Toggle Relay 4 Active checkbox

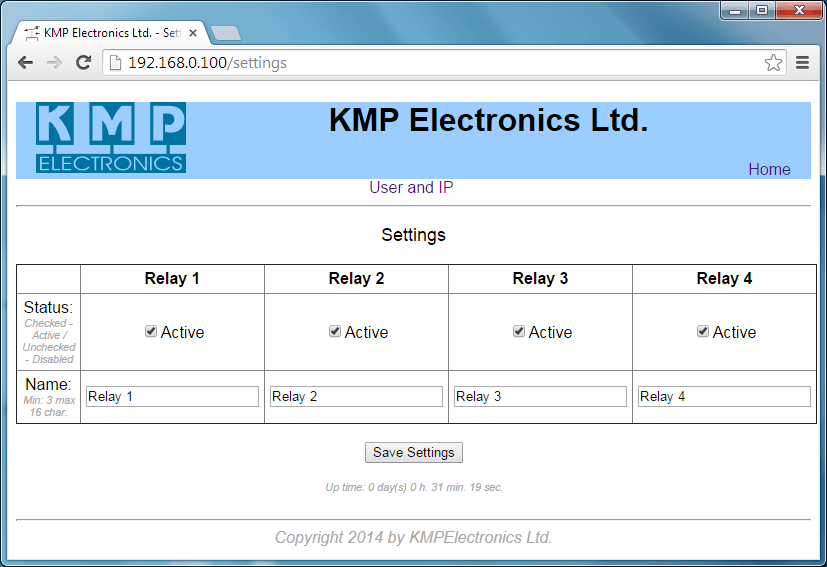coord(703,331)
